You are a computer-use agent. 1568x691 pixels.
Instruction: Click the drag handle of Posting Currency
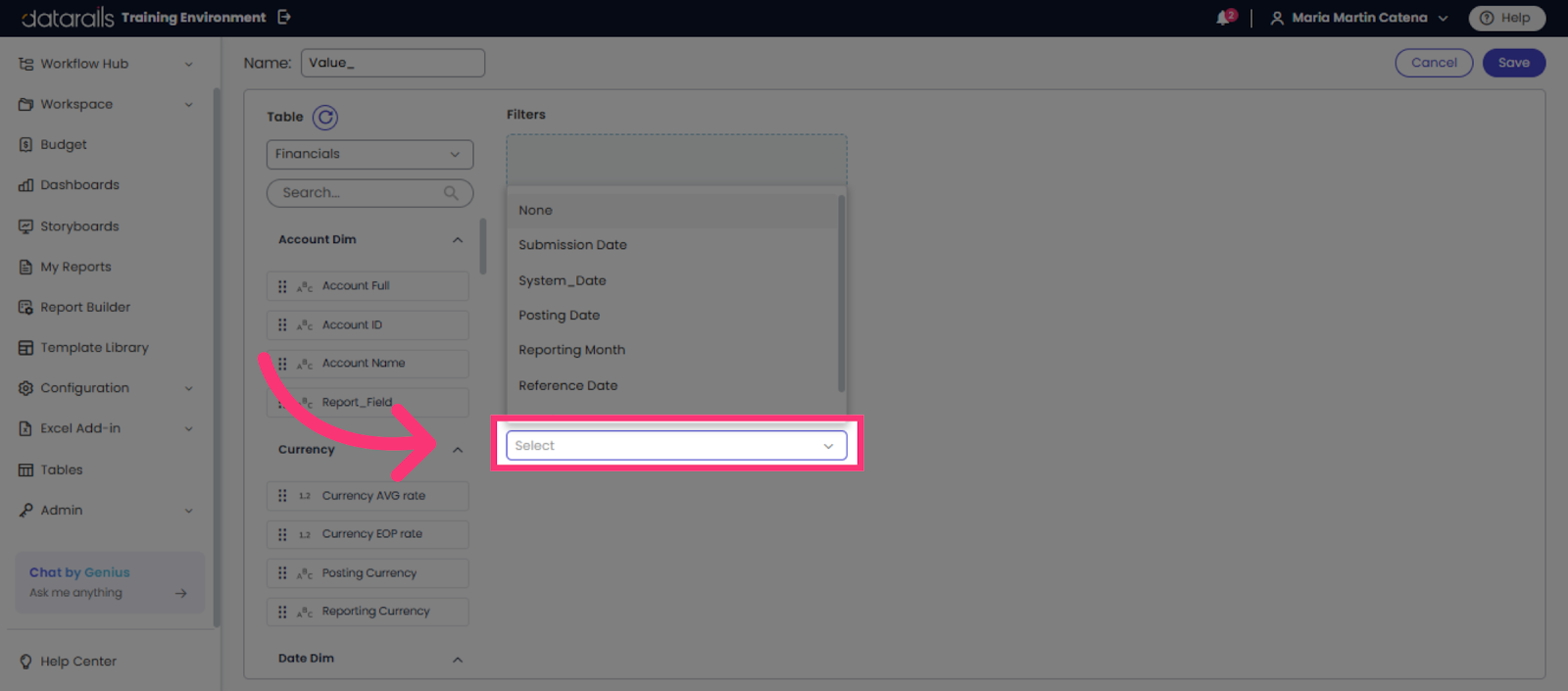[282, 573]
